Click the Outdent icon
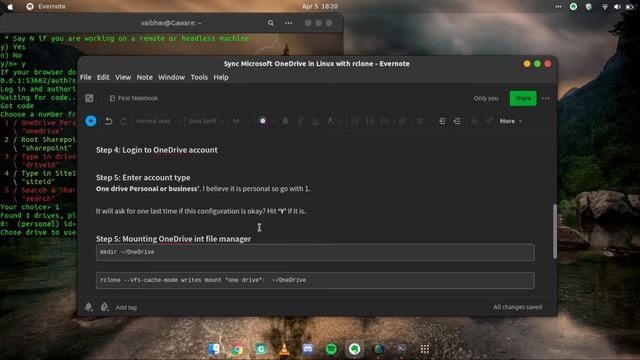Screen dimensions: 640x360 [457, 121]
